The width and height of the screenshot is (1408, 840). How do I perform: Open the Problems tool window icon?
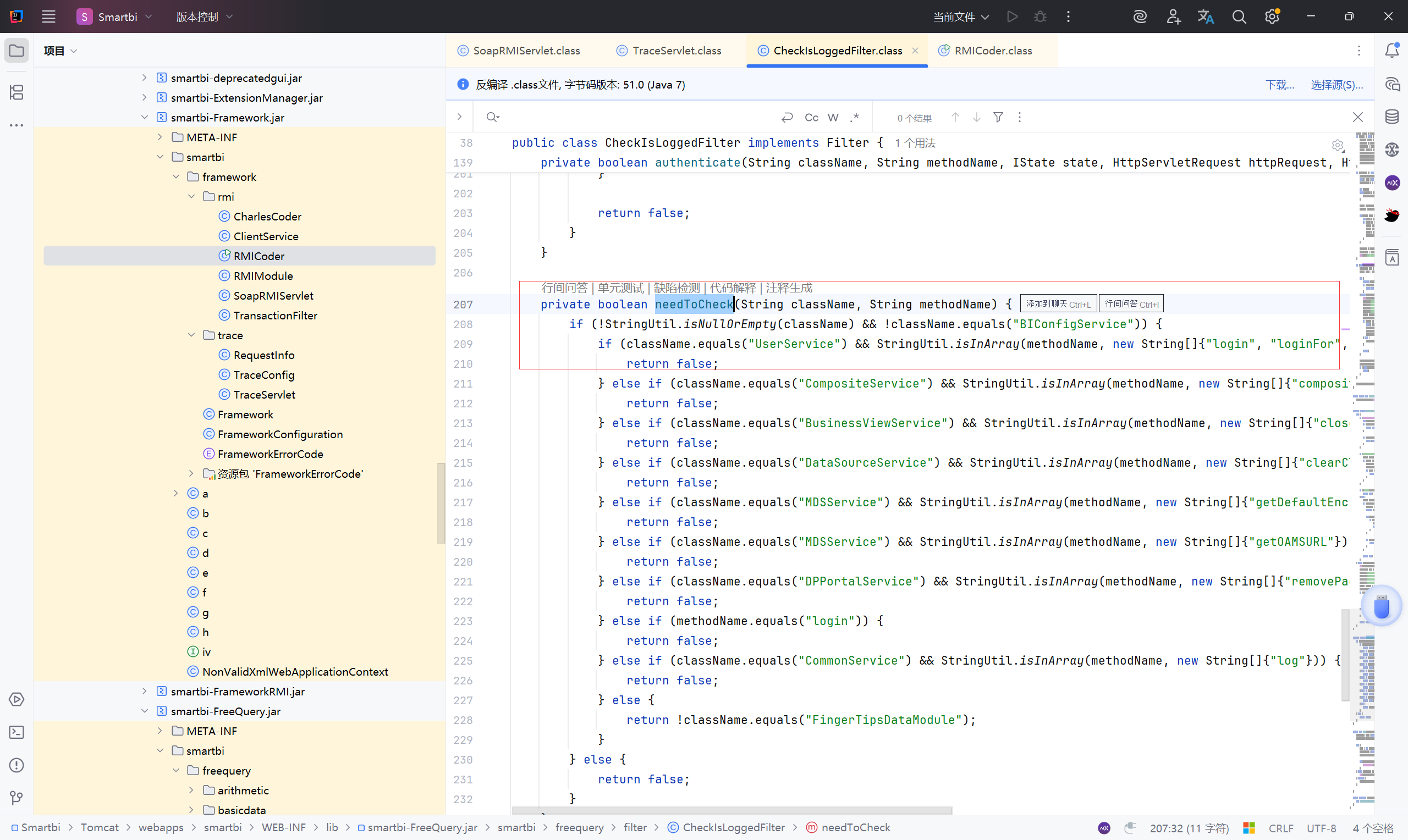coord(16,765)
